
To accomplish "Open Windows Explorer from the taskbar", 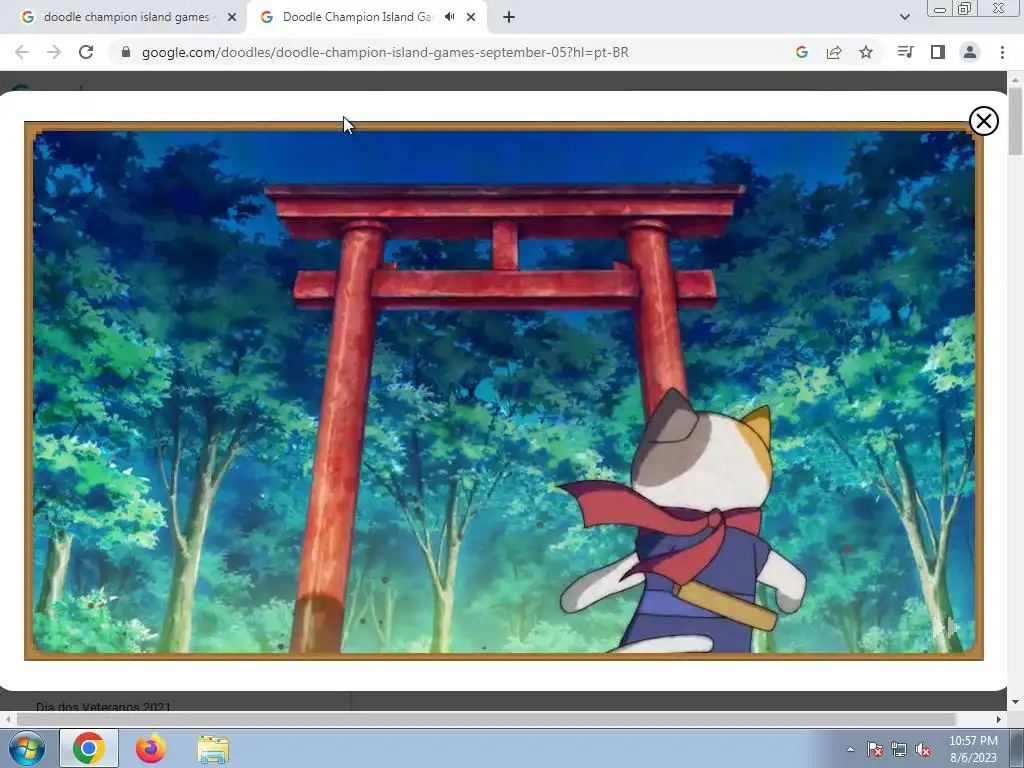I will tap(213, 750).
